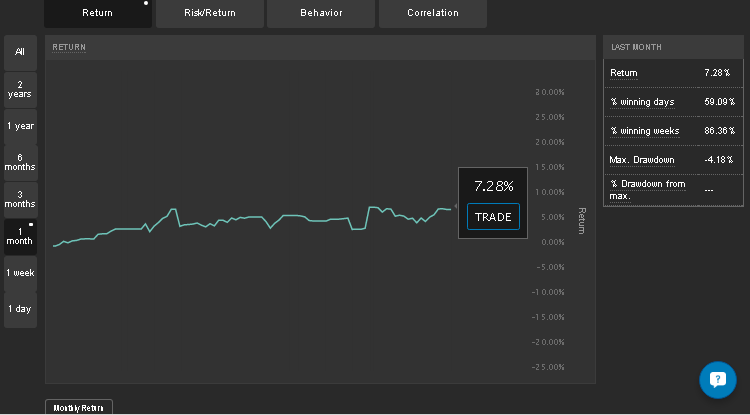750x415 pixels.
Task: Select the 1 year time range
Action: coord(20,126)
